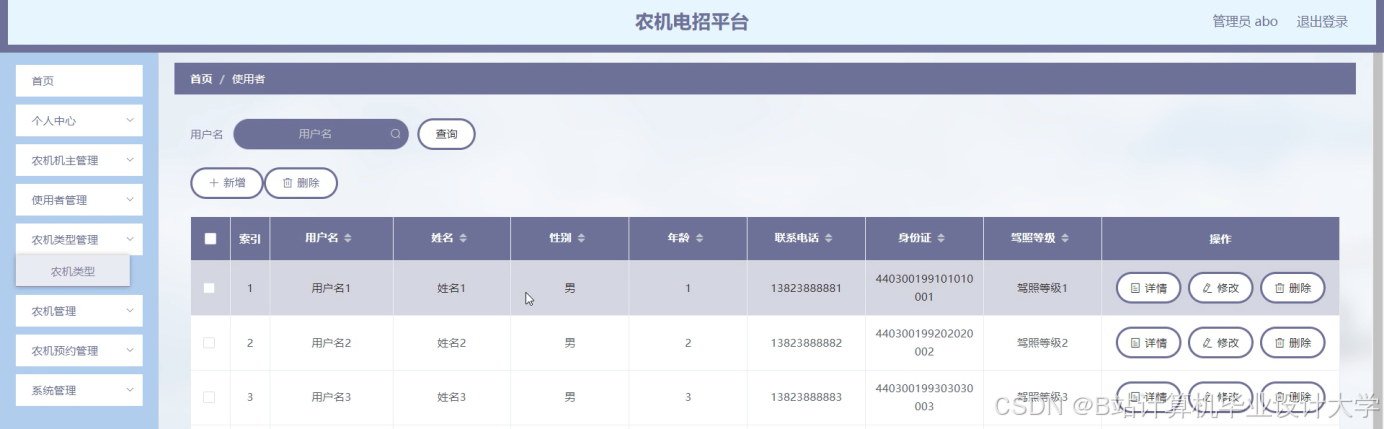Toggle the select-all checkbox in table header

coord(210,239)
